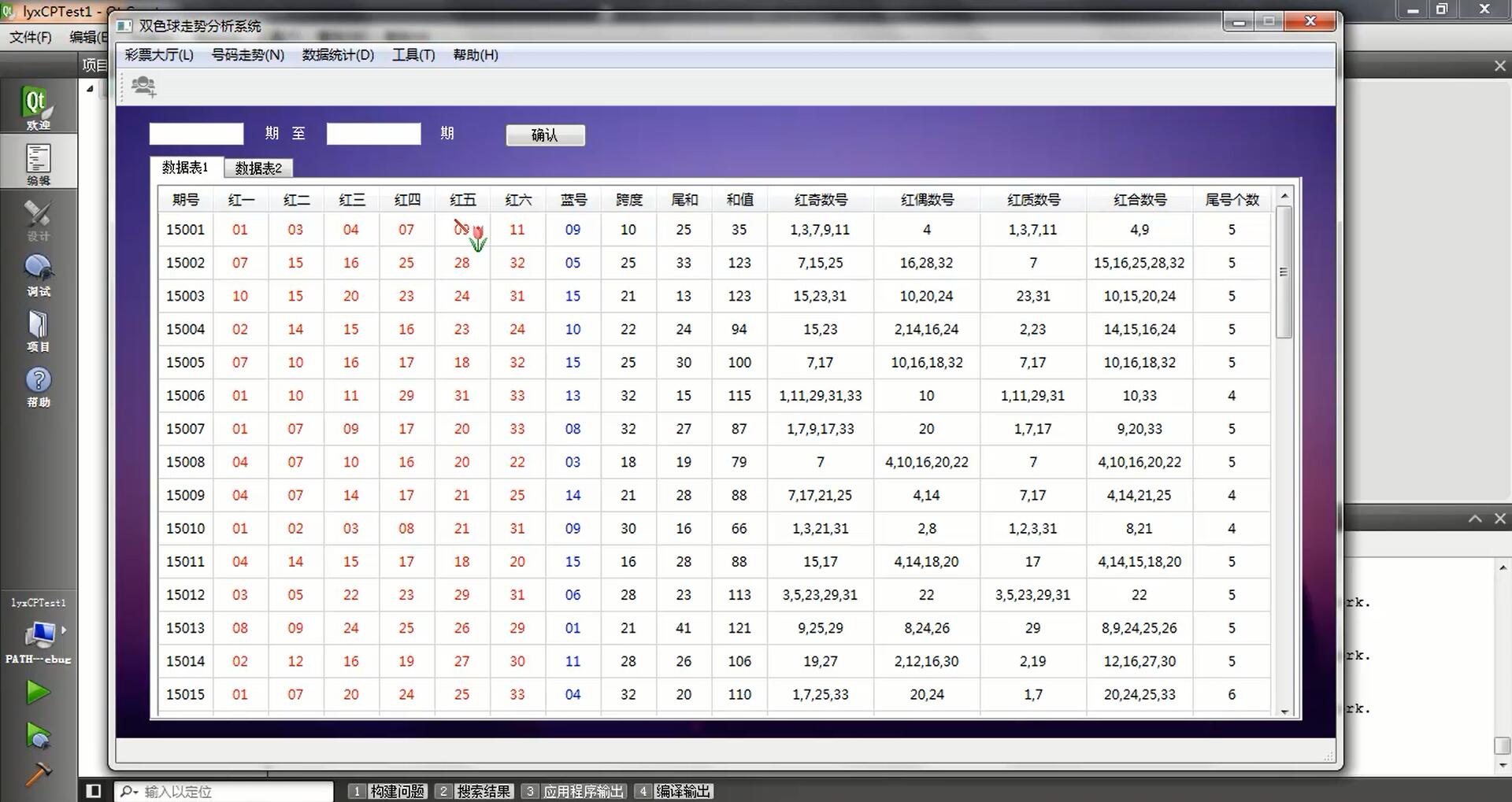Click the 期号 column header

click(186, 200)
